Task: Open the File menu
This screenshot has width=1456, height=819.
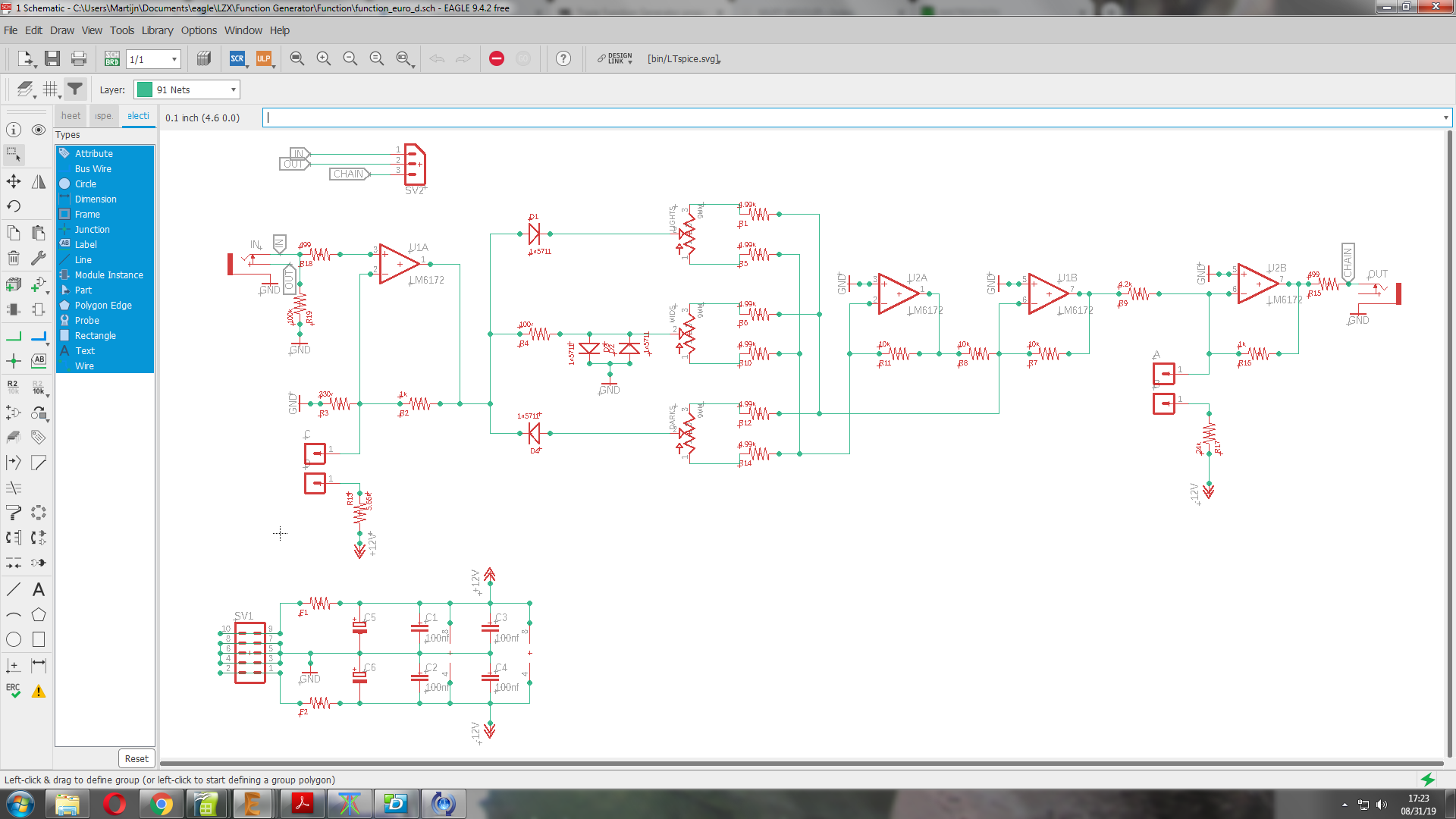Action: click(x=11, y=30)
